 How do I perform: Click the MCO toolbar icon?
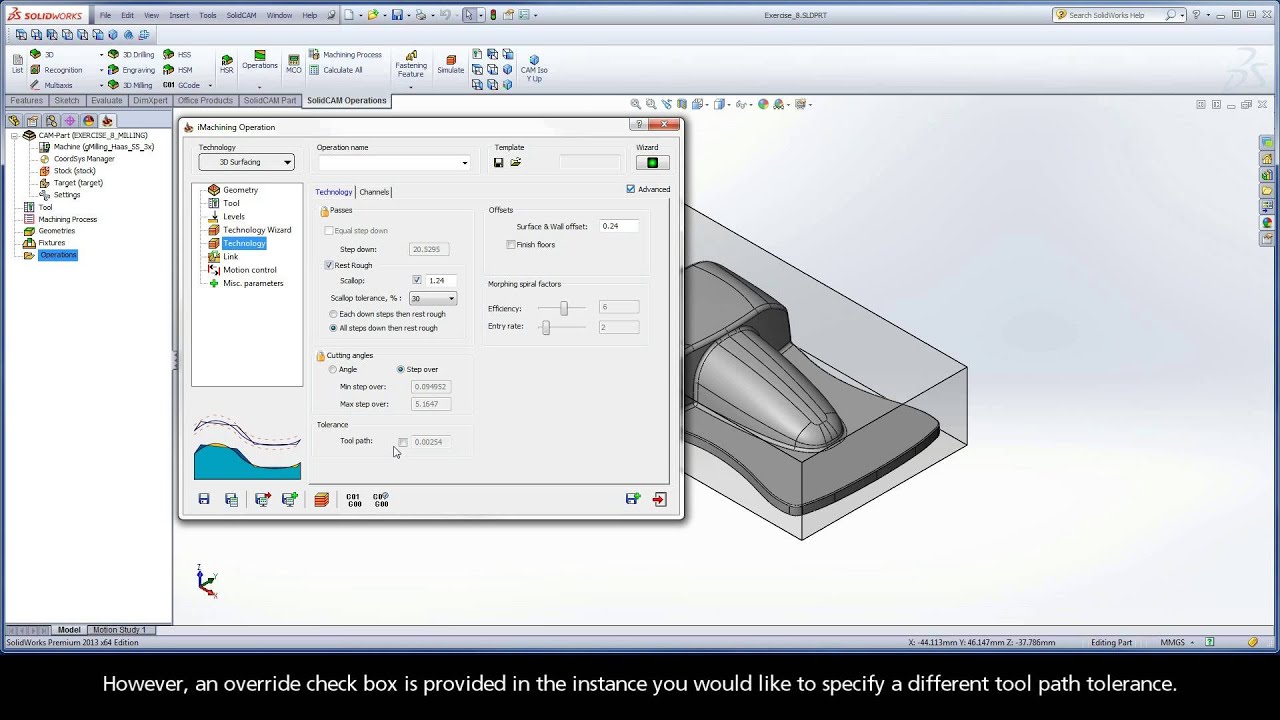click(294, 64)
